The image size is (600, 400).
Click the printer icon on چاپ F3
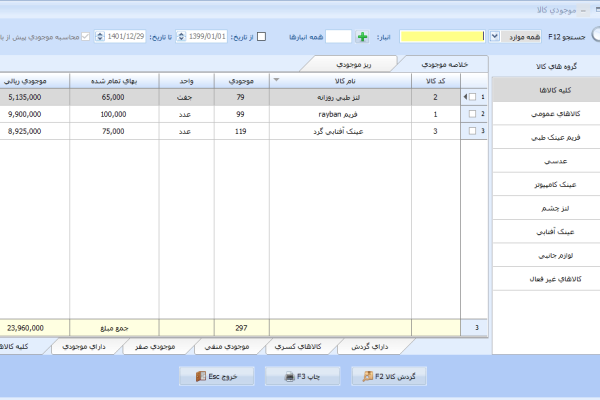tap(290, 377)
